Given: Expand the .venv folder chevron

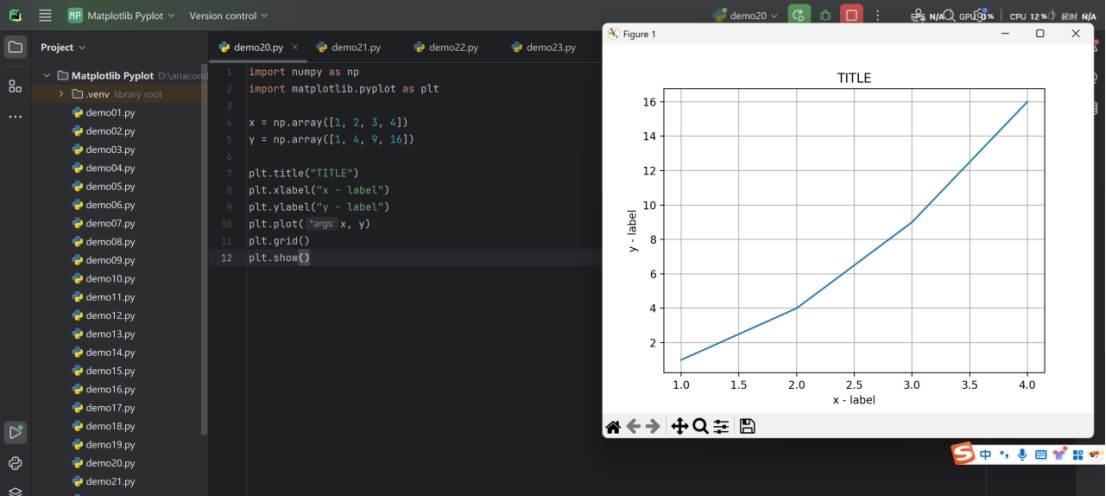Looking at the screenshot, I should [61, 94].
